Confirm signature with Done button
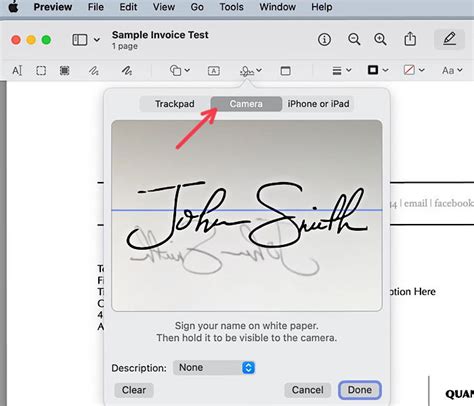Viewport: 474px width, 406px height. click(x=360, y=390)
